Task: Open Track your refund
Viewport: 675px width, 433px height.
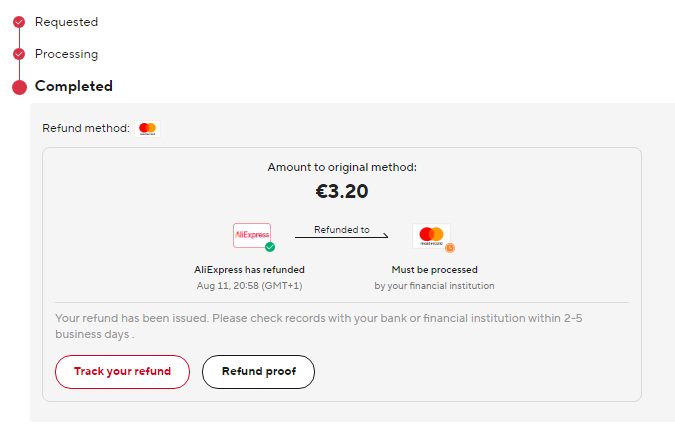Action: coord(122,372)
